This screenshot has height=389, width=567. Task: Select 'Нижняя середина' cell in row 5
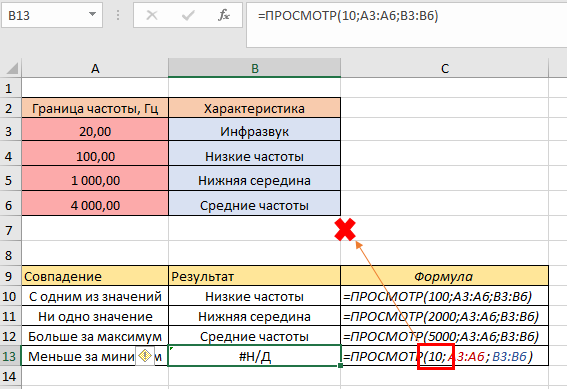coord(255,179)
